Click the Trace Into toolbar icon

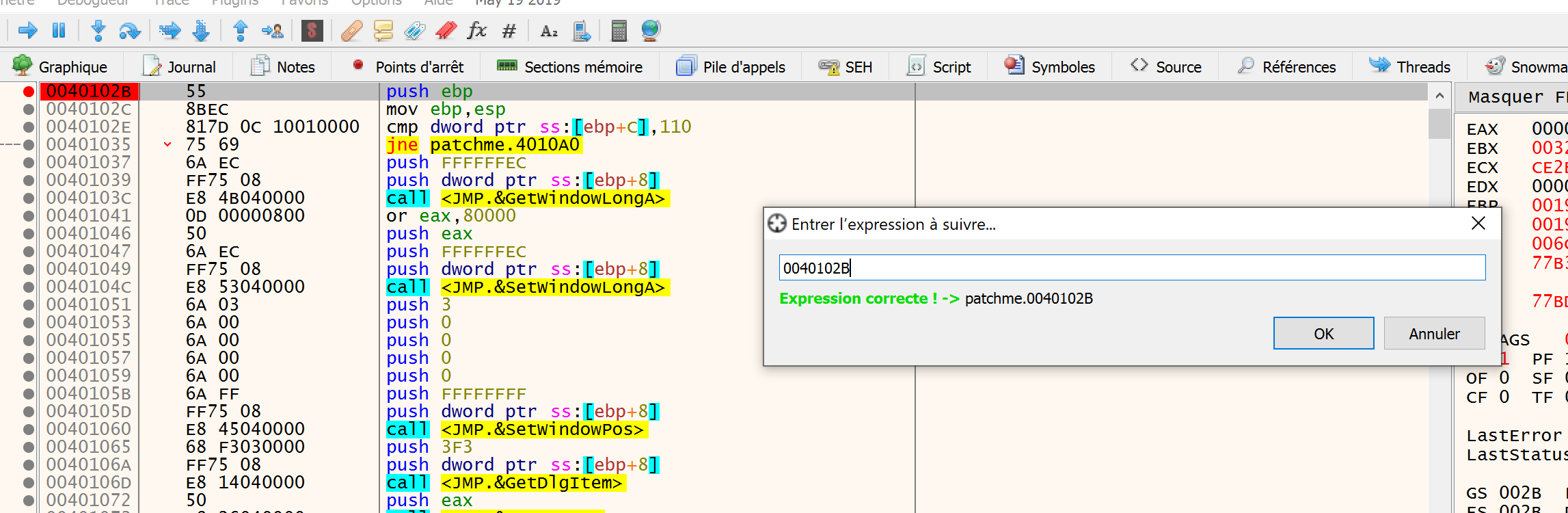(170, 30)
